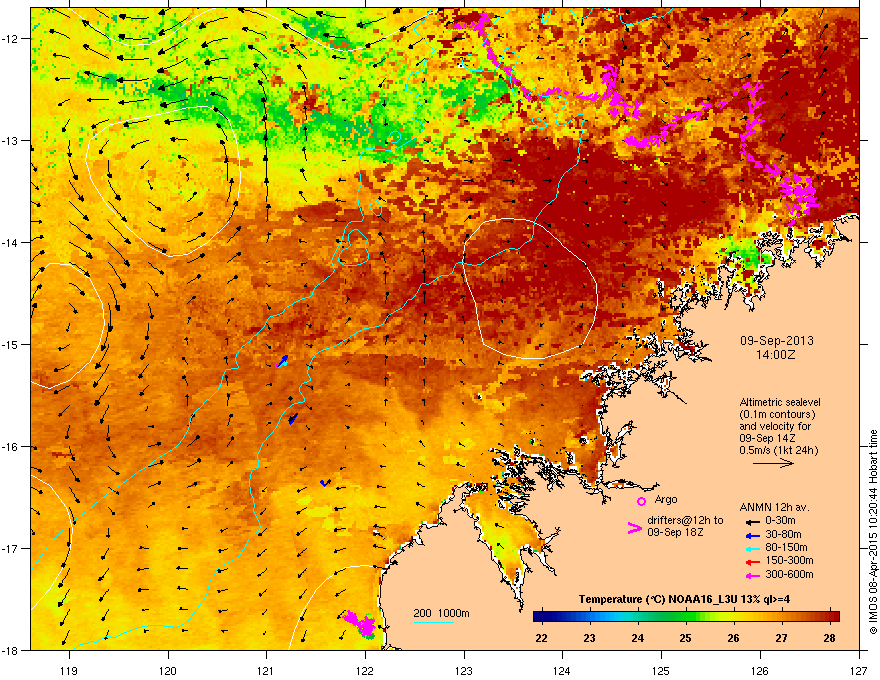Viewport: 880px width, 680px height.
Task: Click the '200 1000m' bathymetry label
Action: [442, 613]
